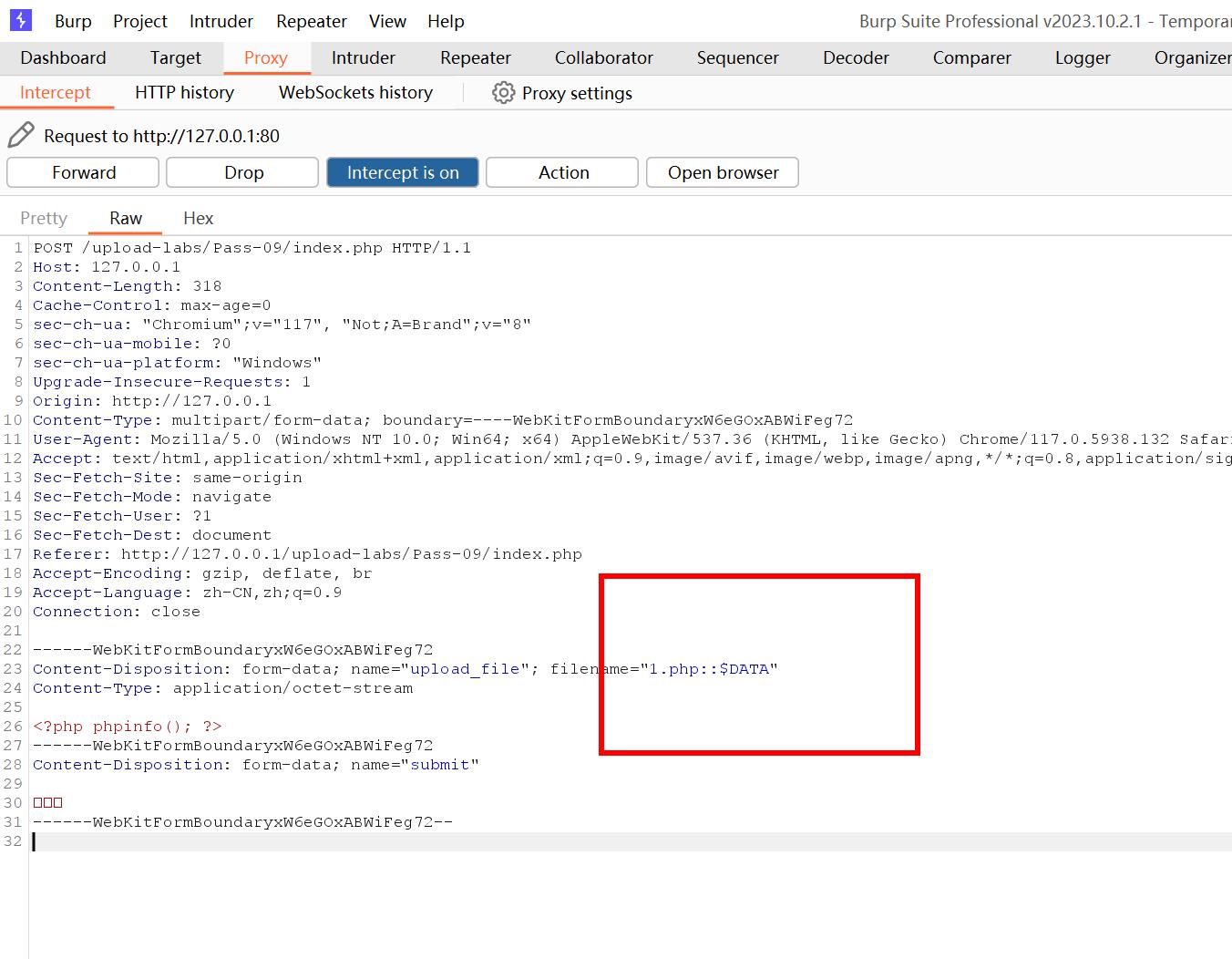Open the Intruder menu in menu bar
The width and height of the screenshot is (1232, 959).
221,21
